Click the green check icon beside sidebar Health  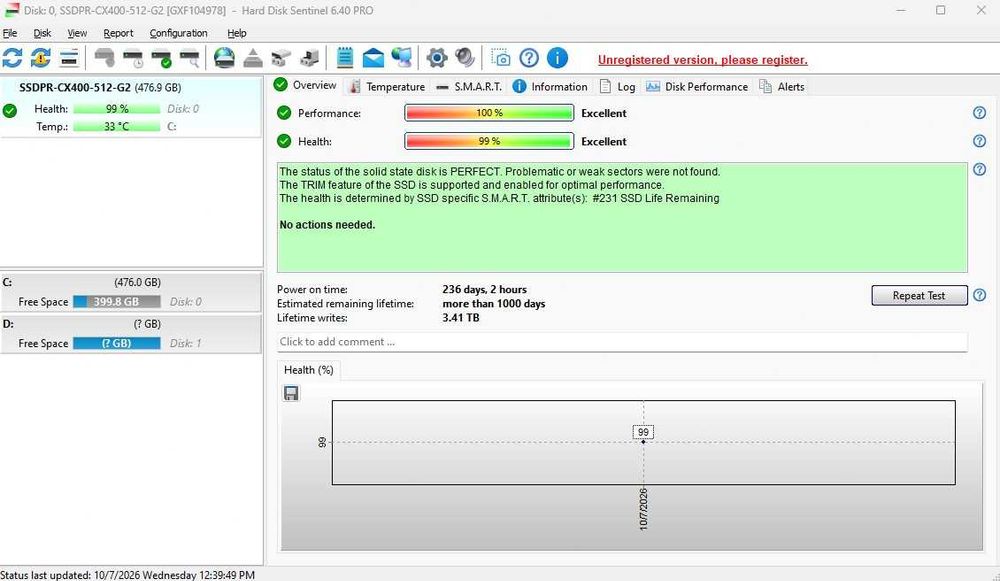coord(10,111)
